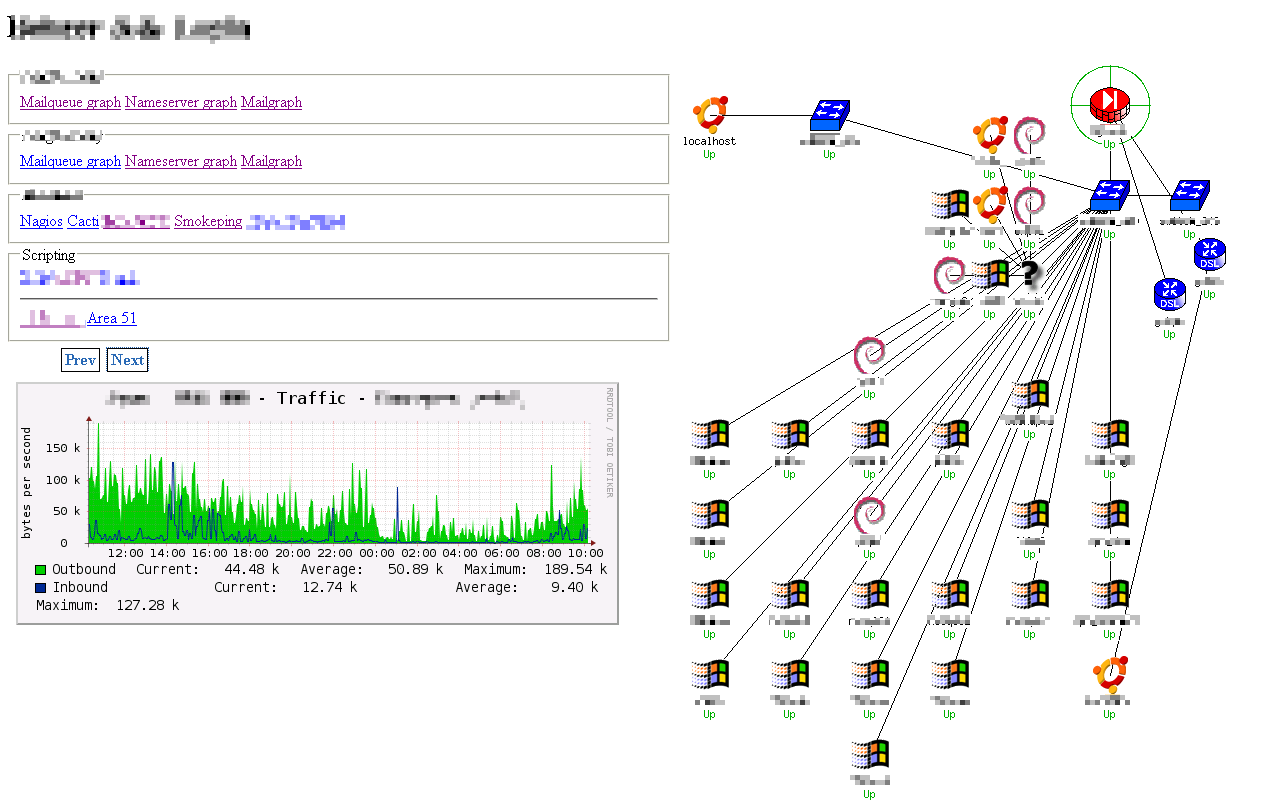The width and height of the screenshot is (1266, 811).
Task: Click the Ubuntu host icon at map bottom right
Action: coord(1109,675)
